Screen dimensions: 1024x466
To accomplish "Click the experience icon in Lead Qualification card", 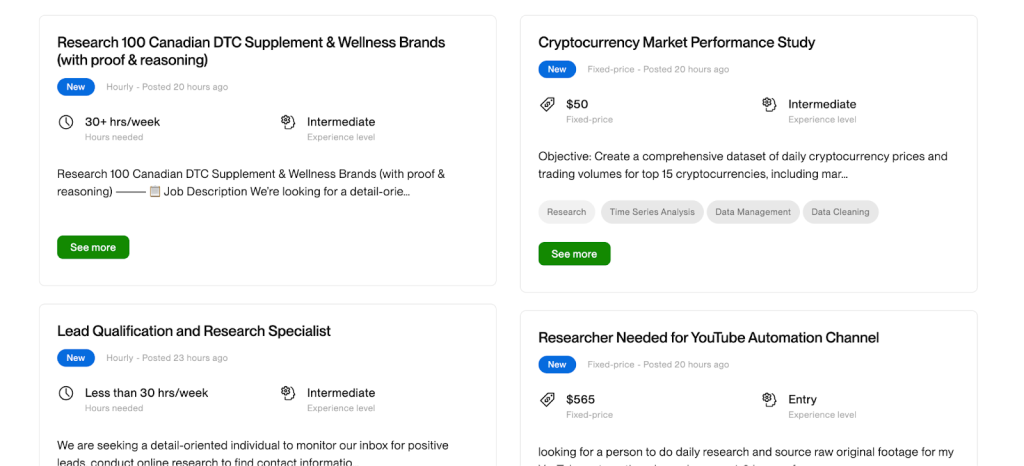I will click(288, 393).
